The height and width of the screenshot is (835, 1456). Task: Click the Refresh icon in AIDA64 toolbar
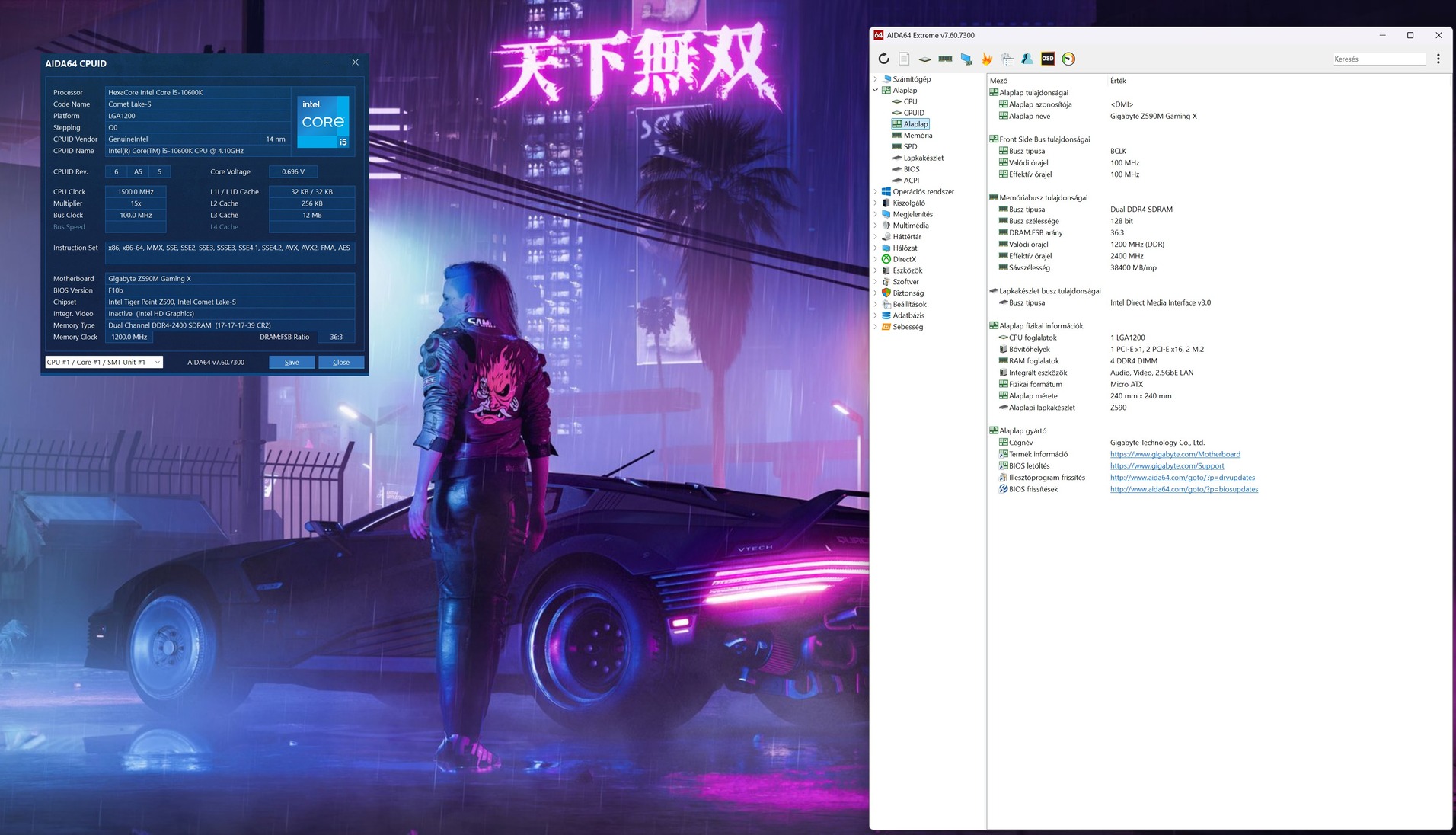[x=883, y=59]
